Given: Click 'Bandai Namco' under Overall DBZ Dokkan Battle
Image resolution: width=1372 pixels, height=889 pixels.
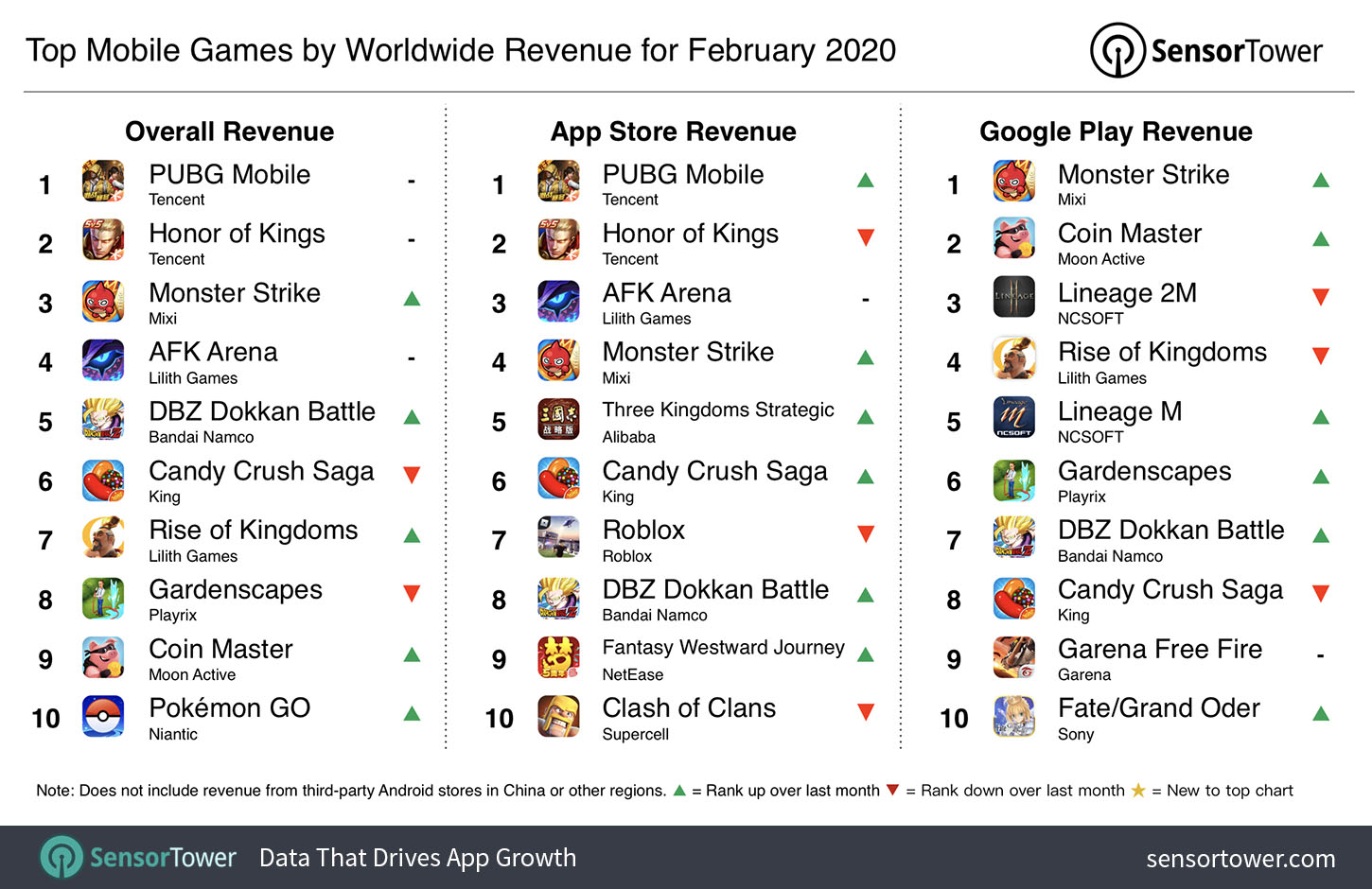Looking at the screenshot, I should pos(202,437).
